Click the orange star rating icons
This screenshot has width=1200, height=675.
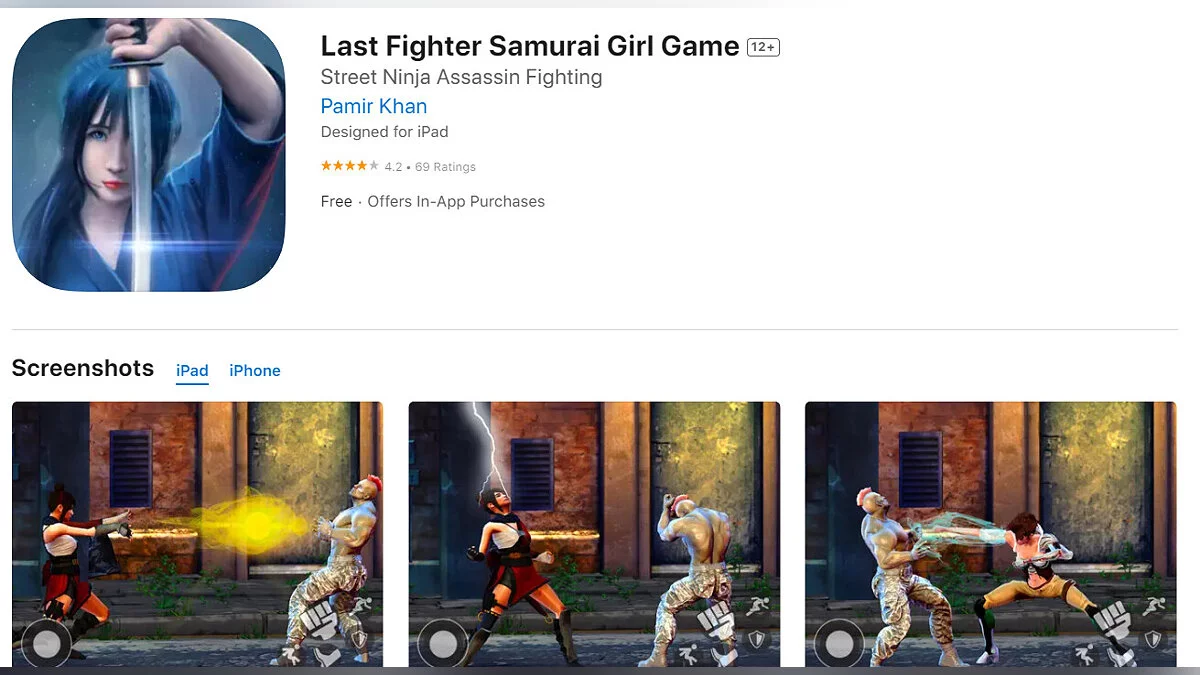tap(349, 166)
